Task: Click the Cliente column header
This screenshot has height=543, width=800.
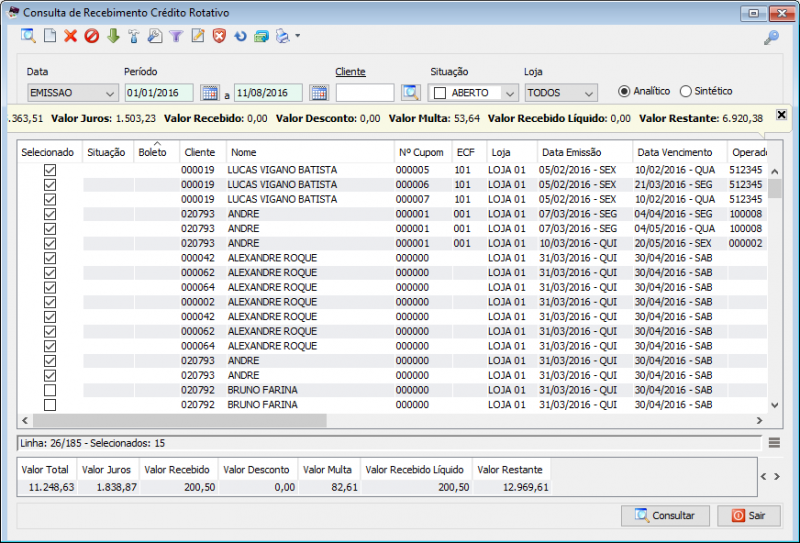Action: tap(203, 152)
